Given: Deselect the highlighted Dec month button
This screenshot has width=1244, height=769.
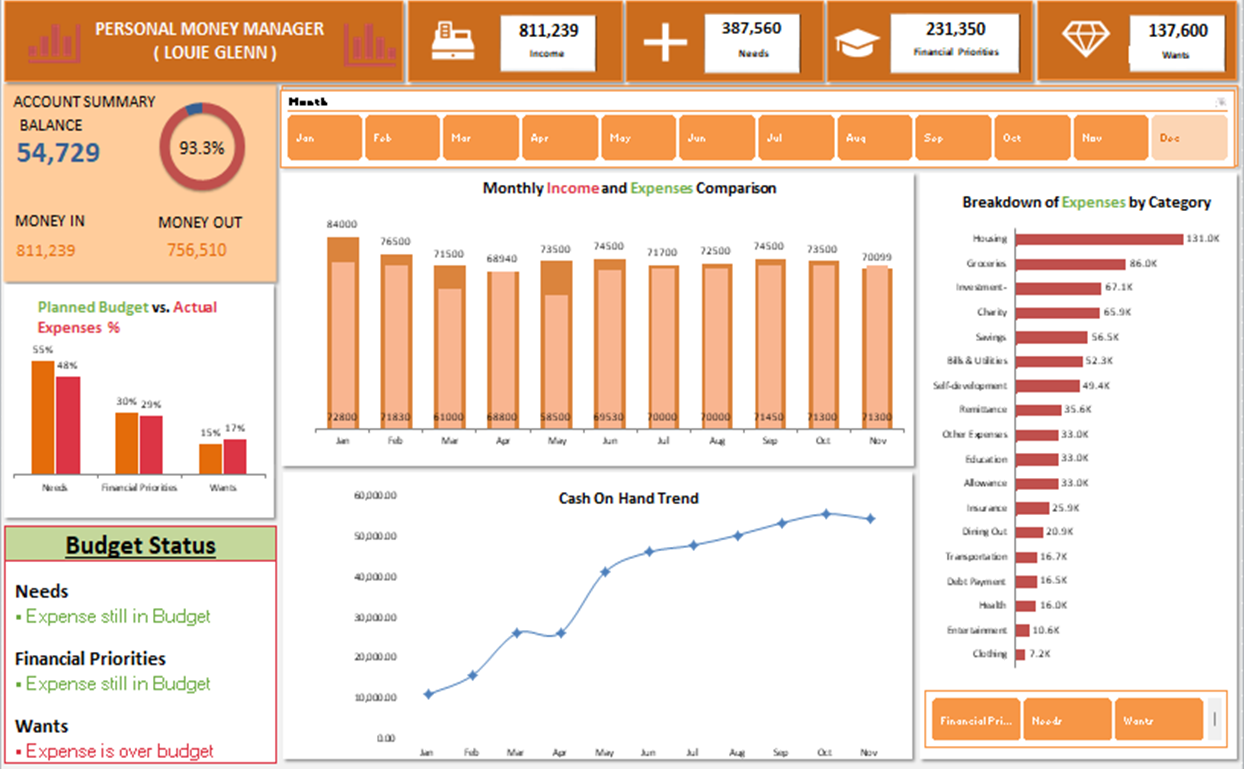Looking at the screenshot, I should (x=1190, y=137).
